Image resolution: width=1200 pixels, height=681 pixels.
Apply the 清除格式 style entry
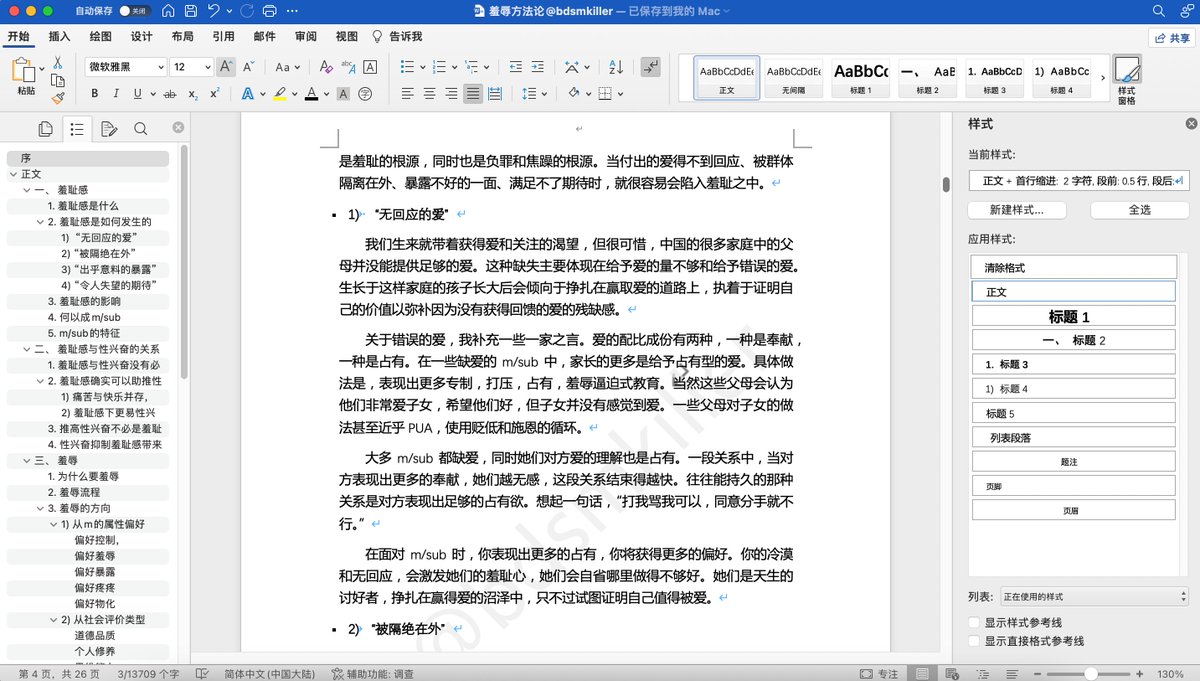click(1074, 268)
